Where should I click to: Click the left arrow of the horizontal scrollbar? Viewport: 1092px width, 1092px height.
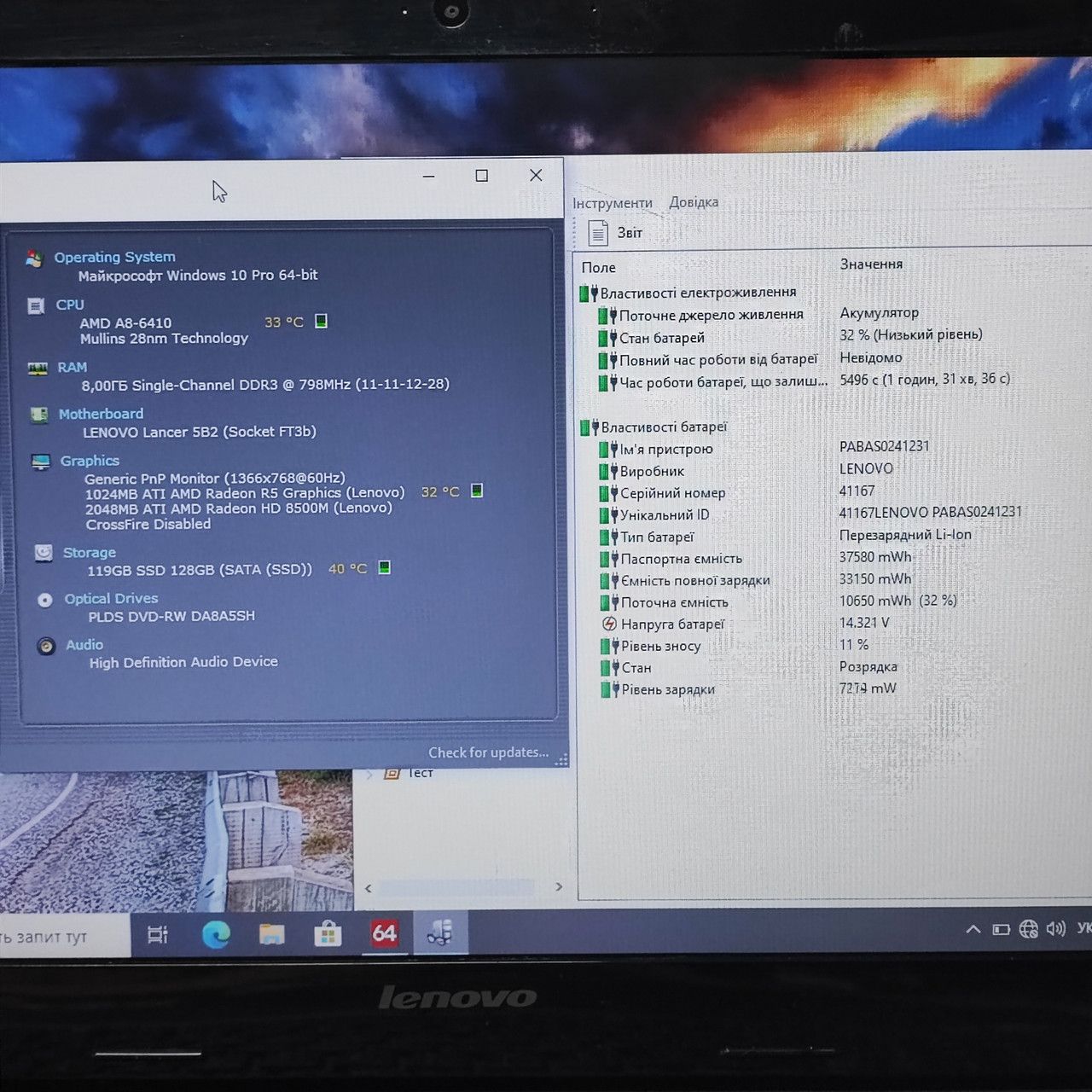369,888
